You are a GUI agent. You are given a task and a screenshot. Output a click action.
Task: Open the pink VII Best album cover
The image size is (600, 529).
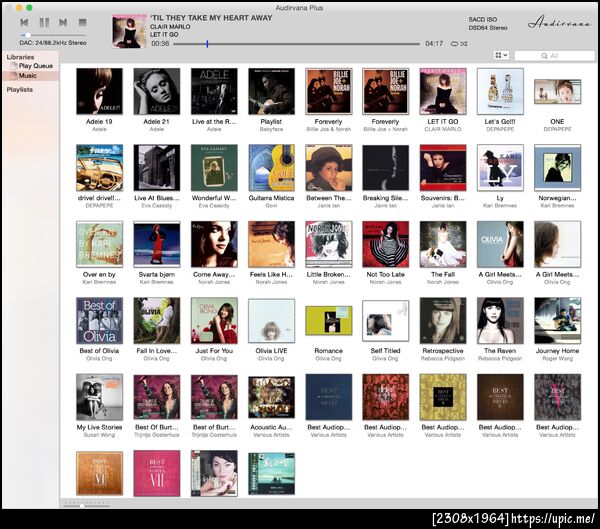157,473
